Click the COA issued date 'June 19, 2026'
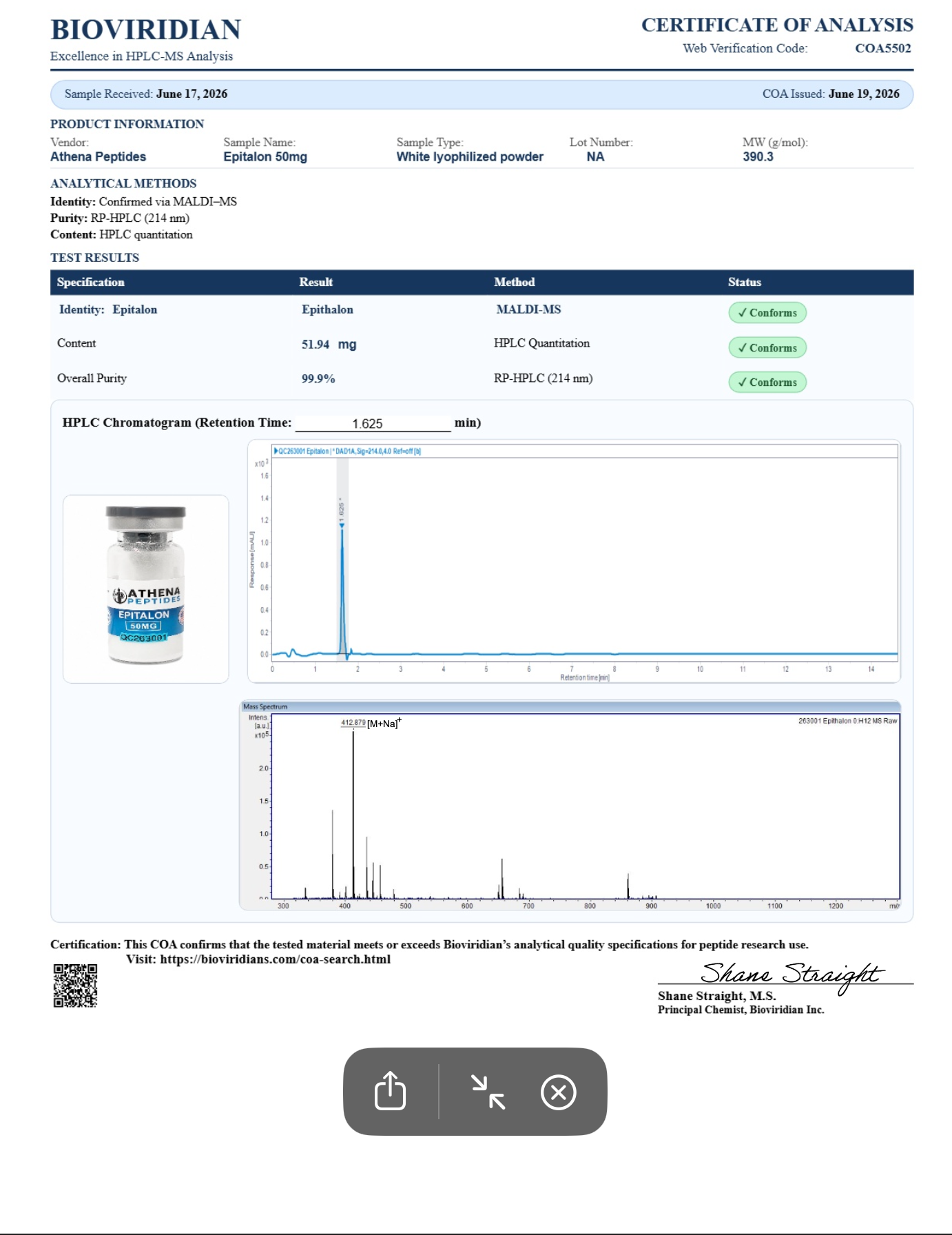The height and width of the screenshot is (1235, 952). point(864,94)
